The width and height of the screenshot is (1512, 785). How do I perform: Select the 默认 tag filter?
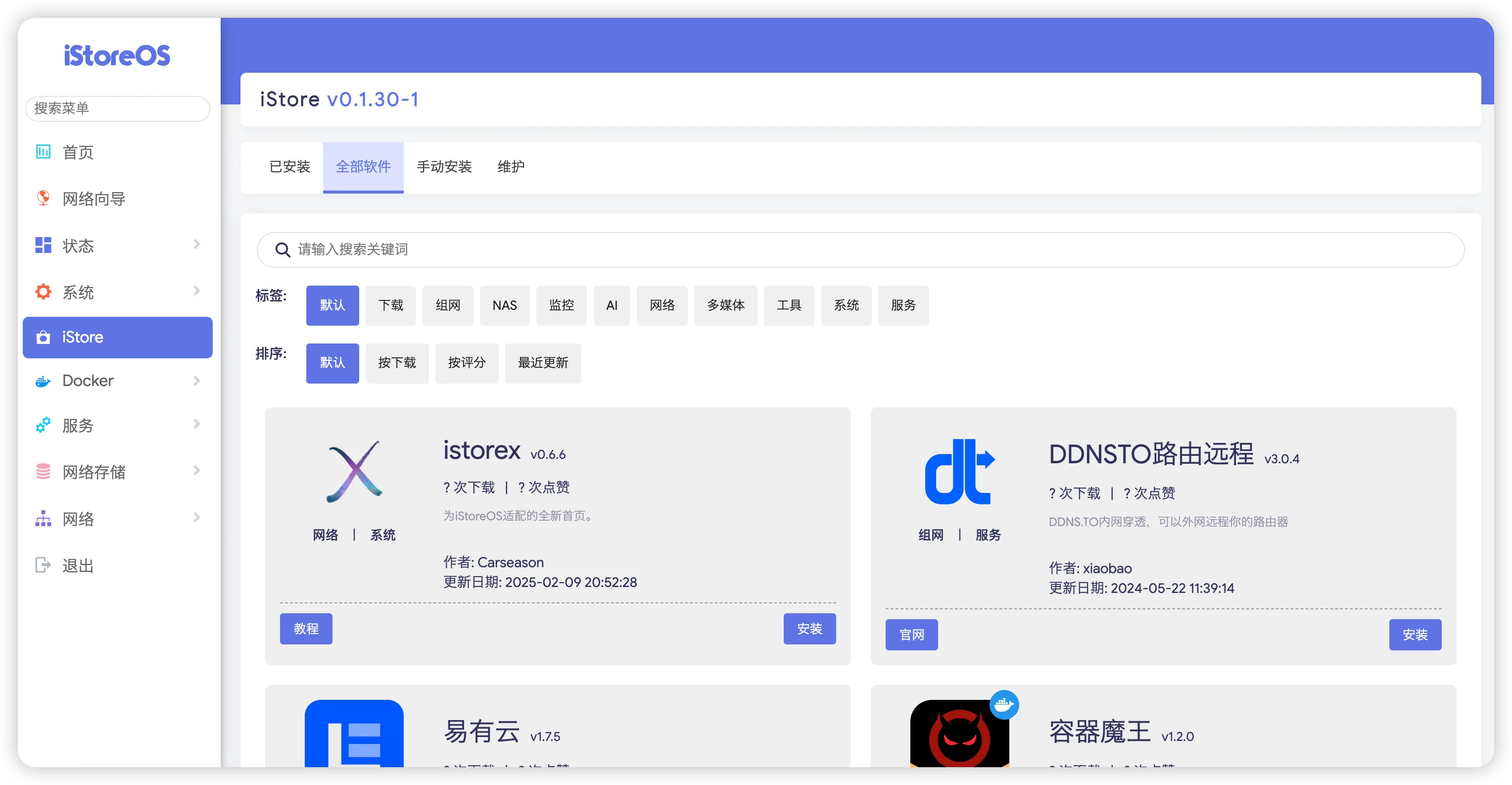332,305
